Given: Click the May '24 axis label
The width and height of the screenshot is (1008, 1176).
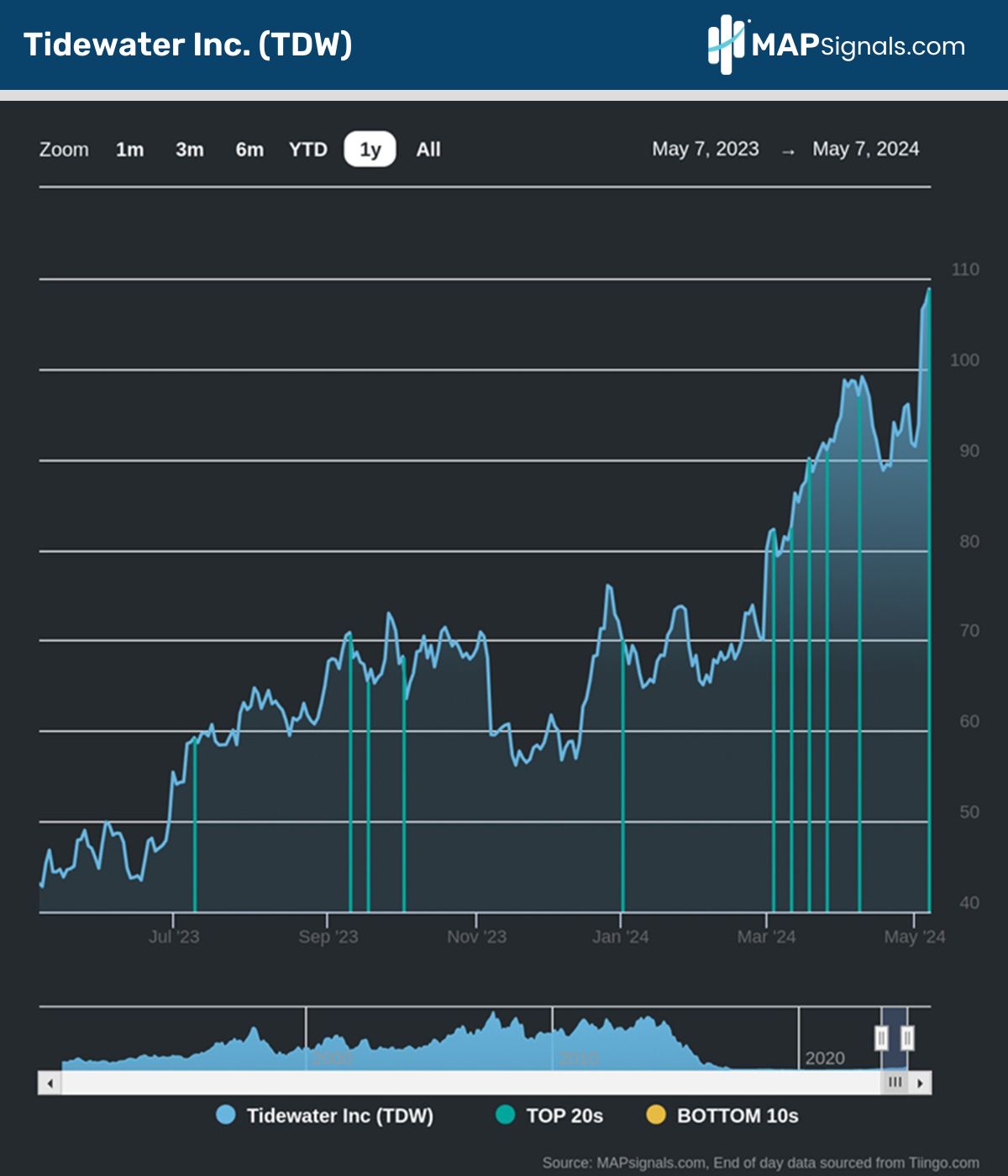Looking at the screenshot, I should pyautogui.click(x=915, y=937).
